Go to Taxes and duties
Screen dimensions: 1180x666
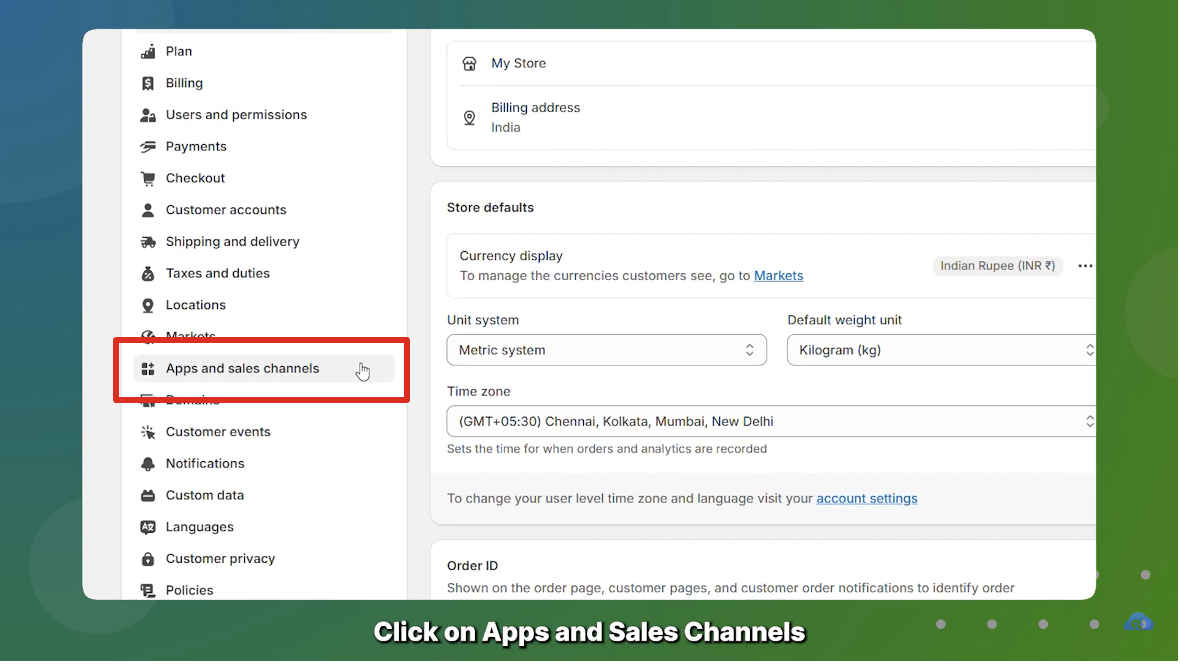coord(217,272)
